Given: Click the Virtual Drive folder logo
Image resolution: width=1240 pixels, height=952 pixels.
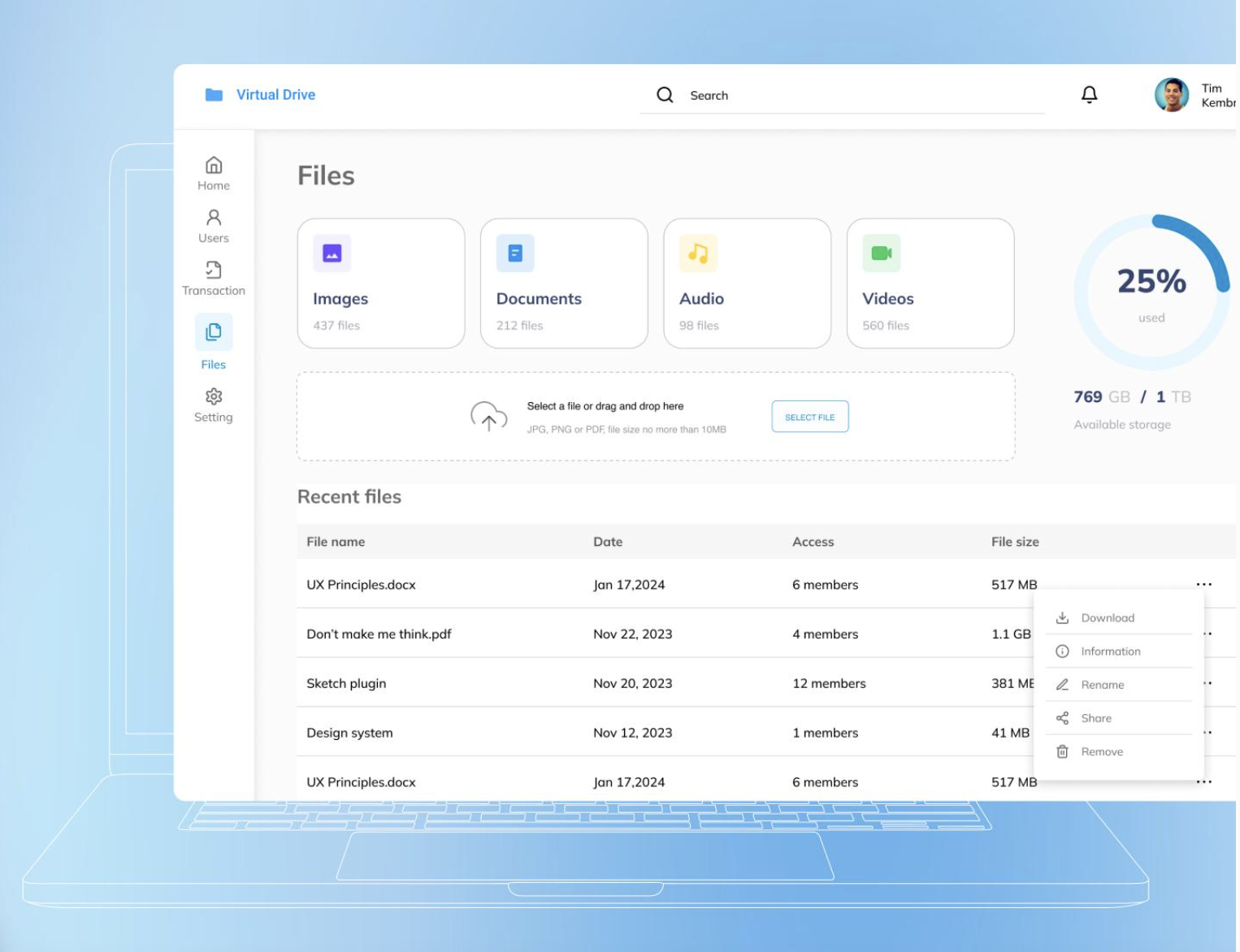Looking at the screenshot, I should tap(214, 95).
